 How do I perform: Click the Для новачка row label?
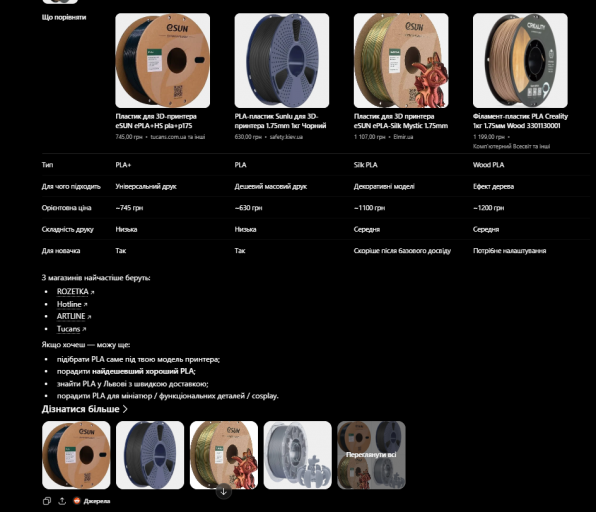[x=61, y=251]
